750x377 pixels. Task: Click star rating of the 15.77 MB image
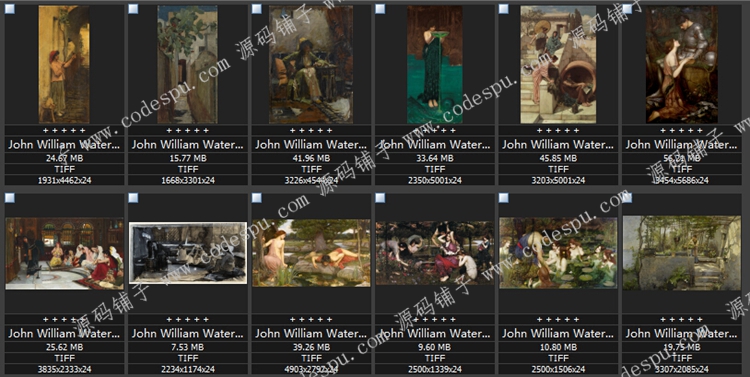pyautogui.click(x=188, y=130)
